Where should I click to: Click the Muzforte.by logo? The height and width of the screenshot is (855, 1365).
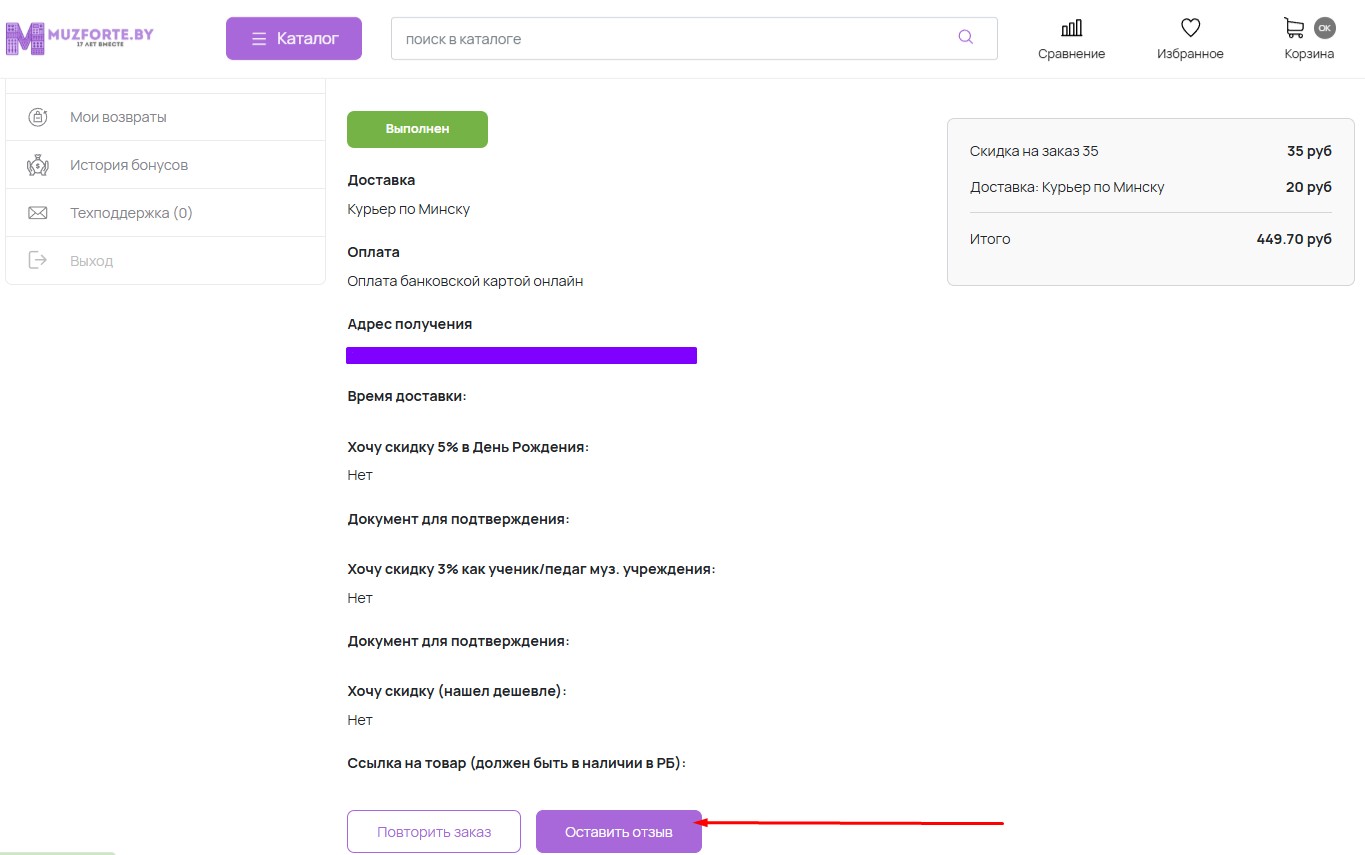coord(79,38)
